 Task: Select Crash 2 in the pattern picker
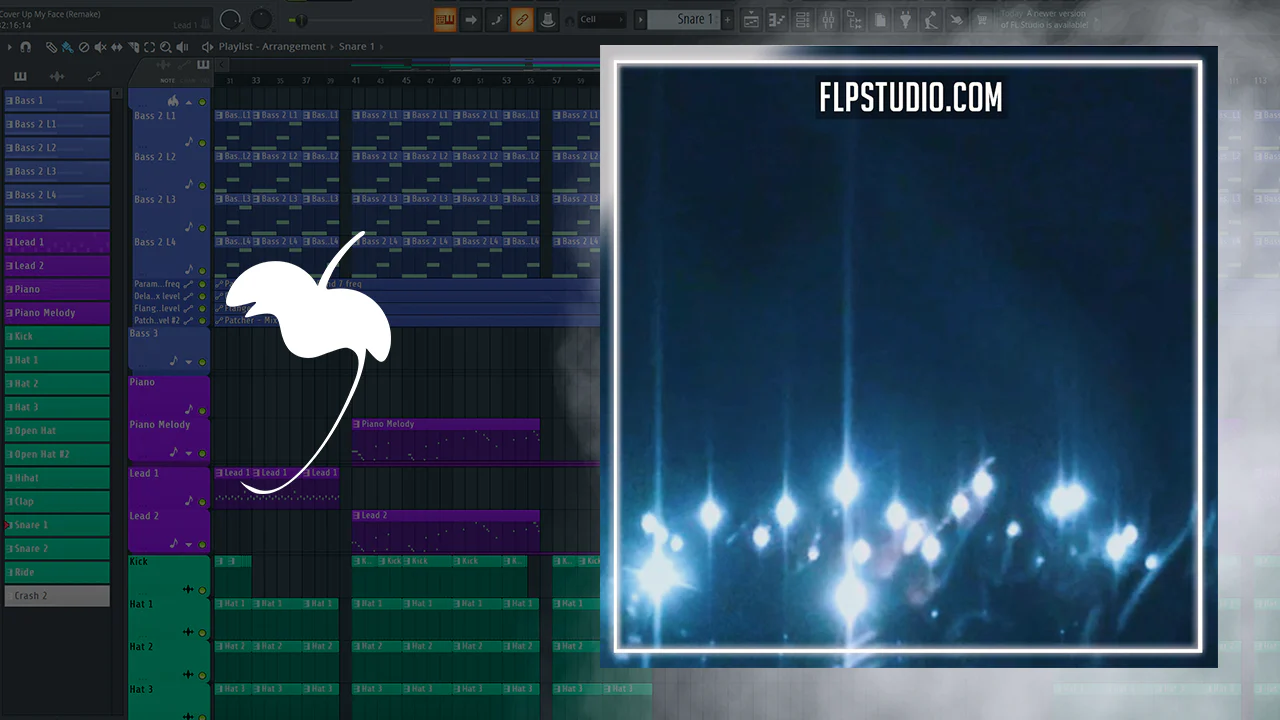[x=57, y=596]
